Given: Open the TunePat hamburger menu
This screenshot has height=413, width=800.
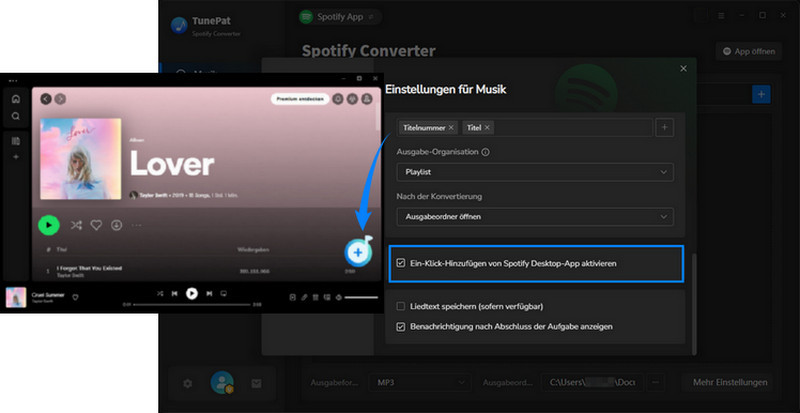Looking at the screenshot, I should click(x=721, y=16).
